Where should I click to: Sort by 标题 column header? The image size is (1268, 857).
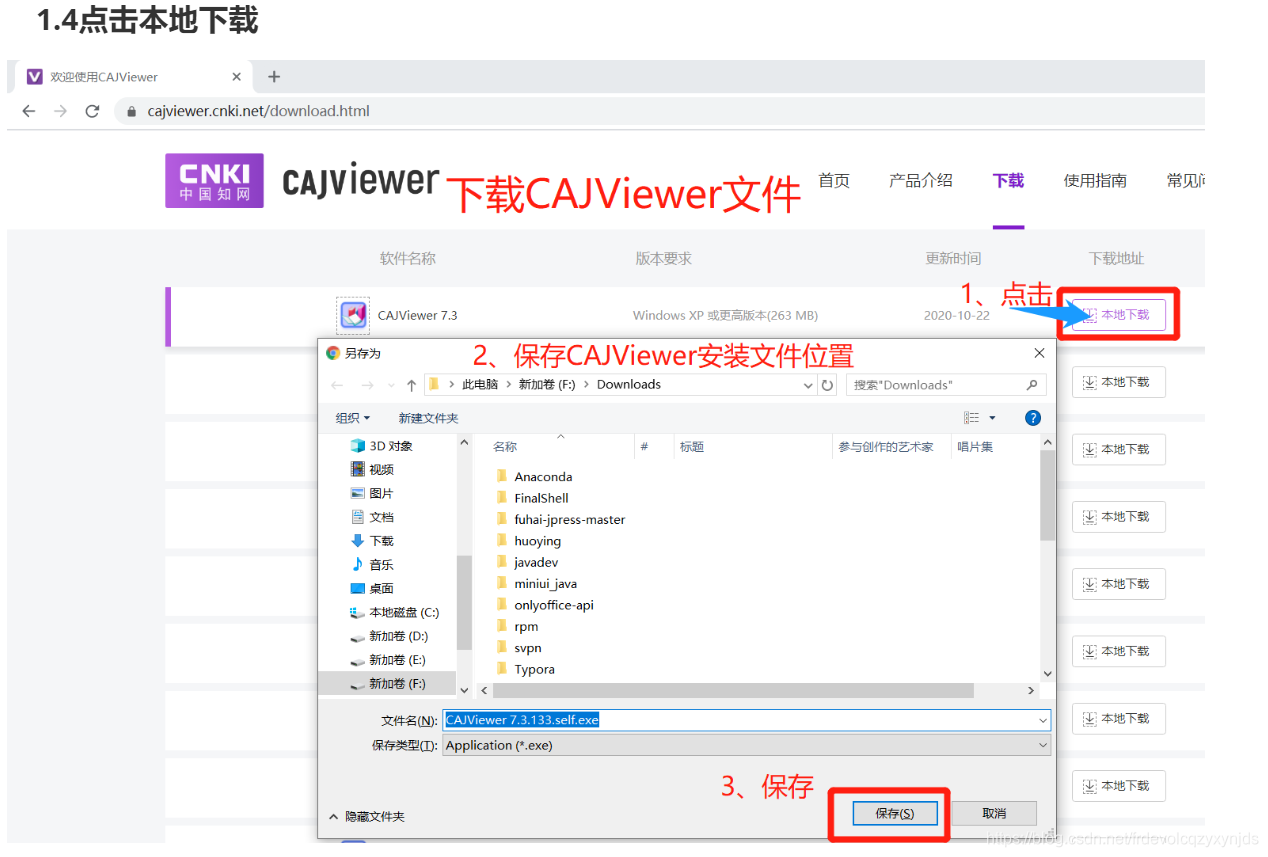tap(692, 447)
